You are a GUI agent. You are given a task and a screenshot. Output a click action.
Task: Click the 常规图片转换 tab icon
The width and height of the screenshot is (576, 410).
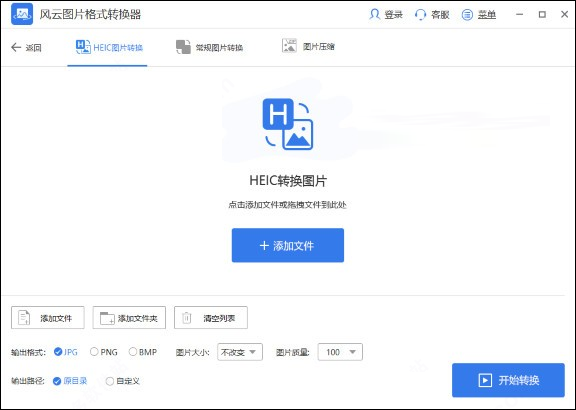(x=183, y=47)
